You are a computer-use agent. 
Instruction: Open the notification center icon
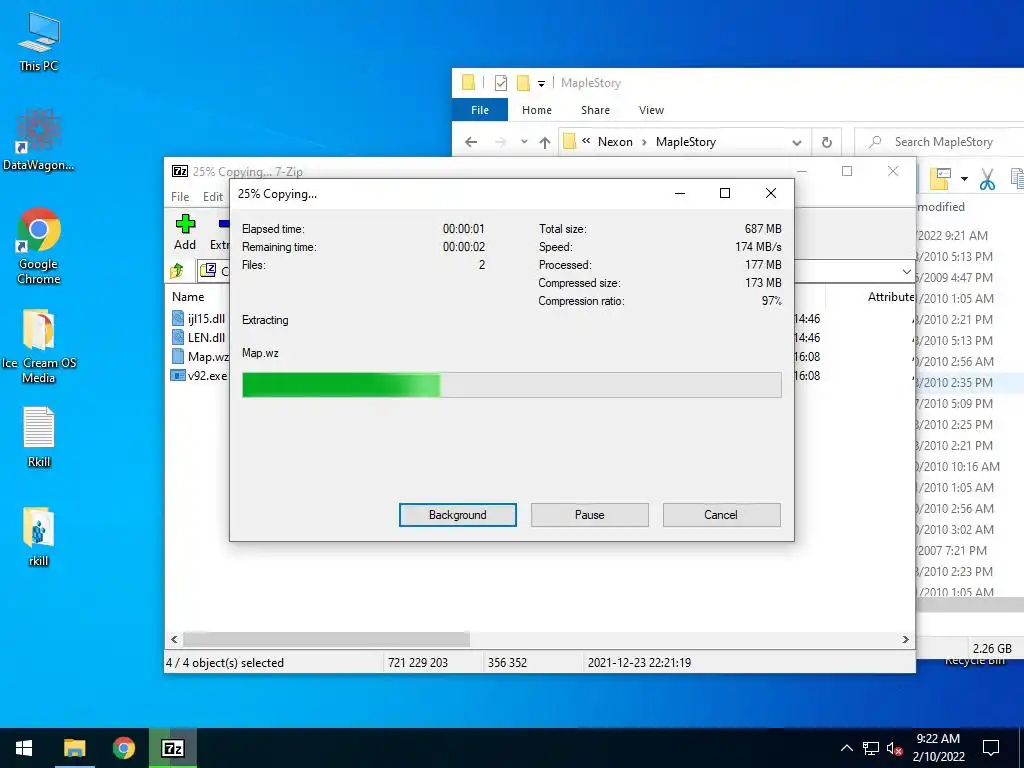[991, 748]
